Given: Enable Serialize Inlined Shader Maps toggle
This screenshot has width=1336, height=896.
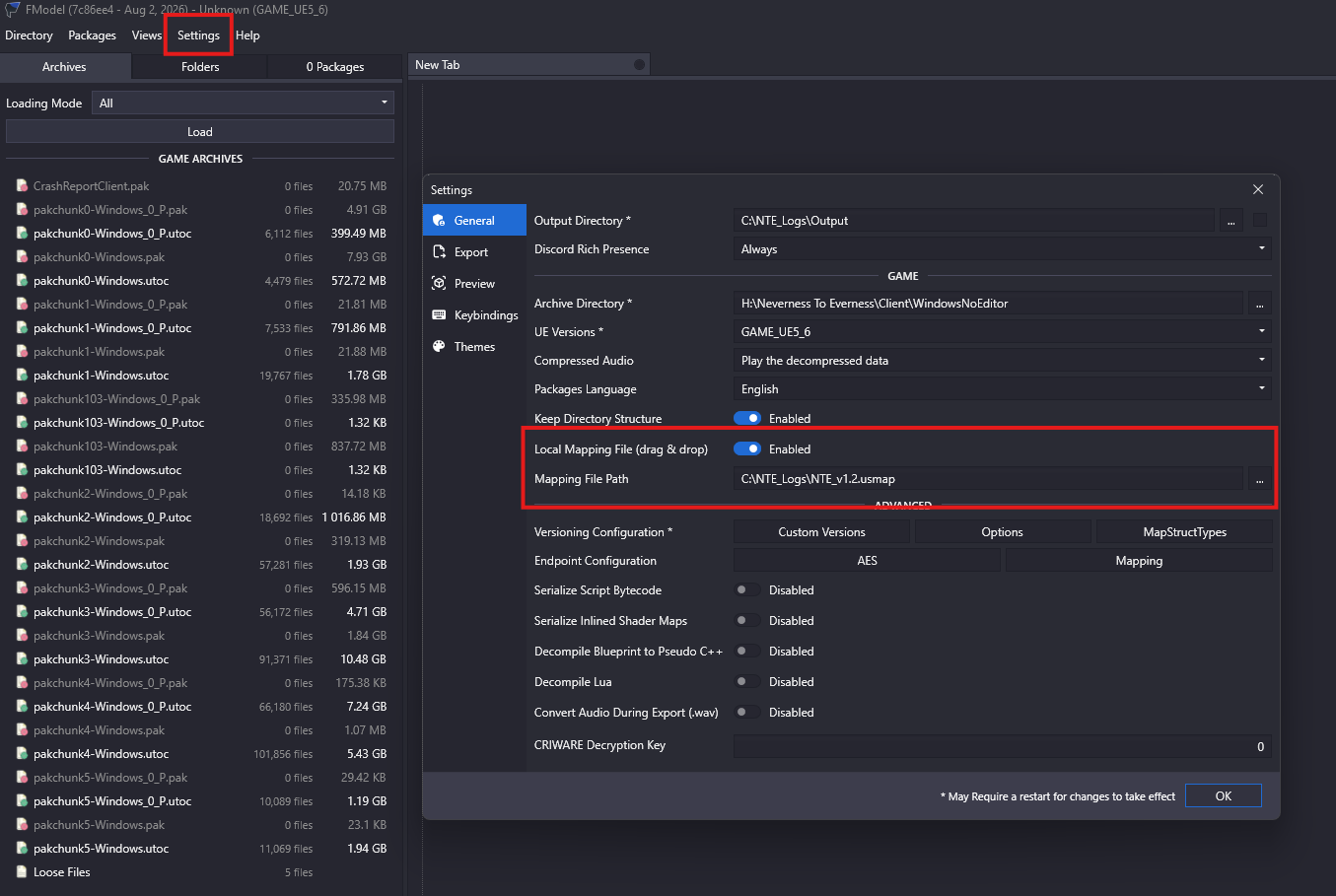Looking at the screenshot, I should coord(747,621).
